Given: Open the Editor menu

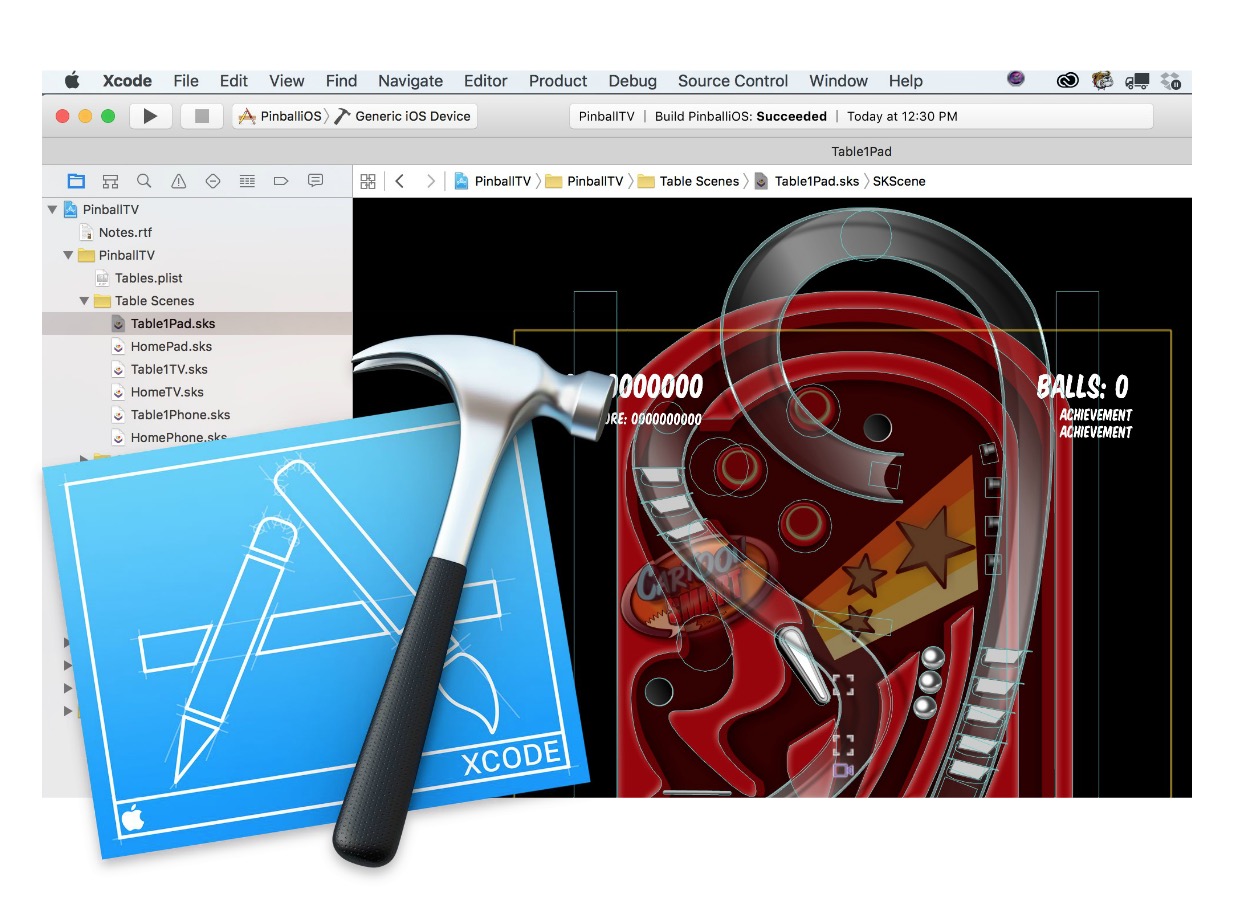Looking at the screenshot, I should (x=485, y=81).
